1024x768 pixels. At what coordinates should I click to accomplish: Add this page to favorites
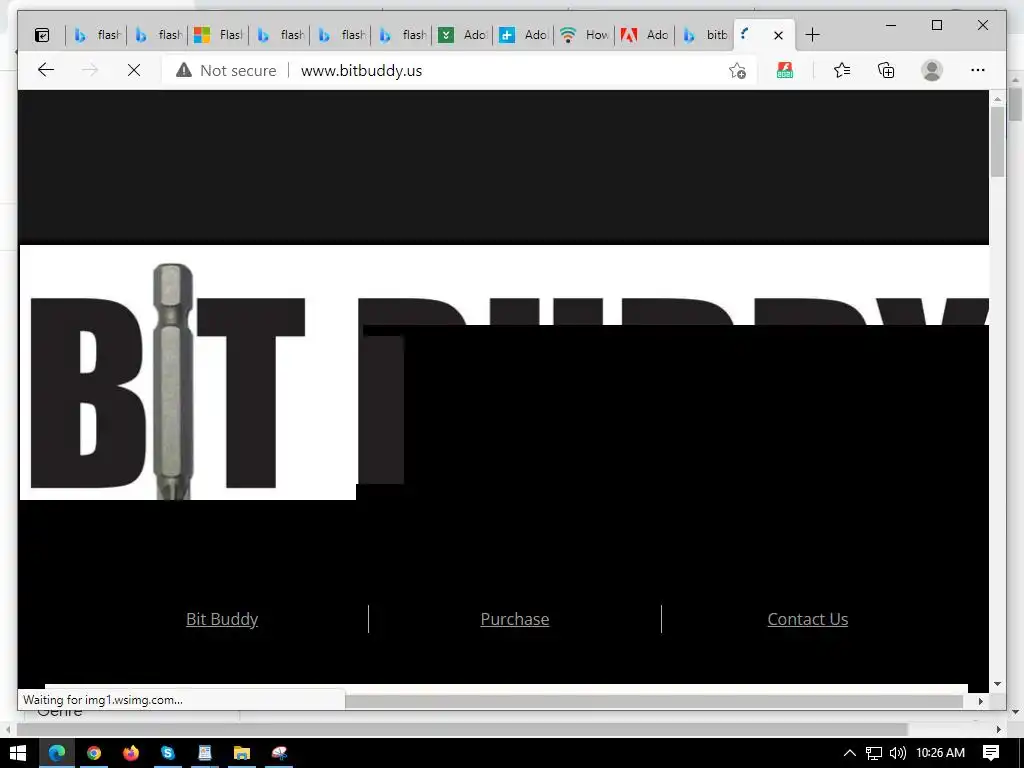[x=737, y=71]
